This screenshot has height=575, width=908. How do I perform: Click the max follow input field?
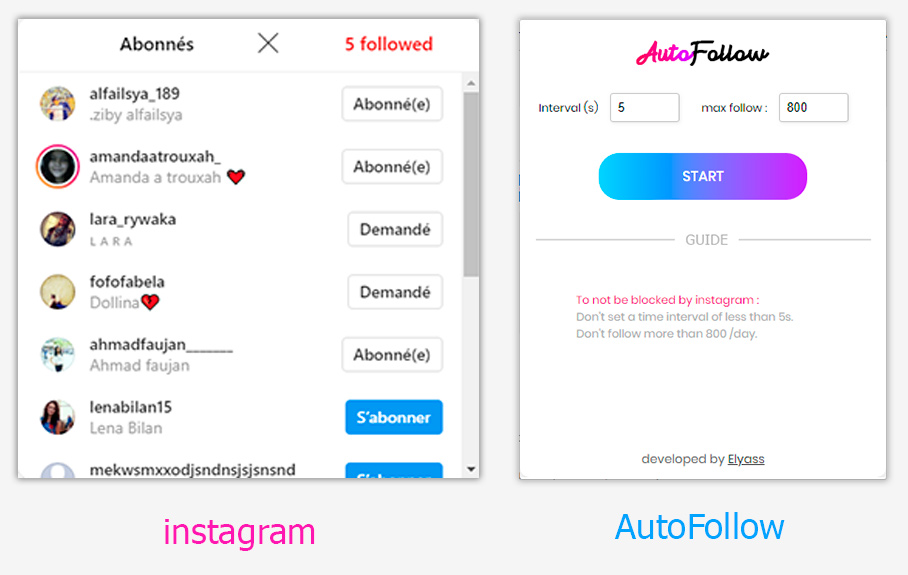coord(813,108)
